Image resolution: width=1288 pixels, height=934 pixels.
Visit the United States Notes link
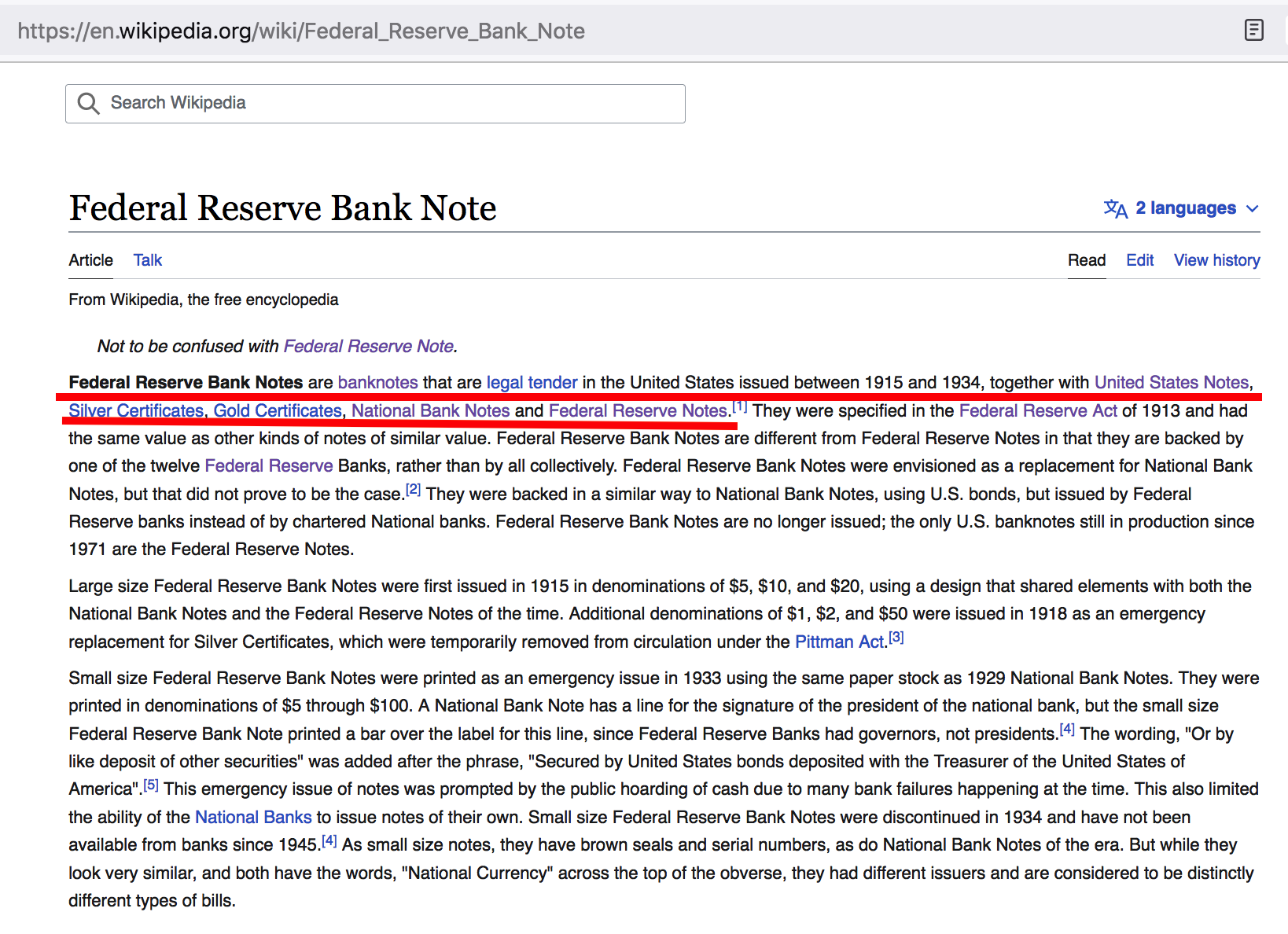(1172, 382)
